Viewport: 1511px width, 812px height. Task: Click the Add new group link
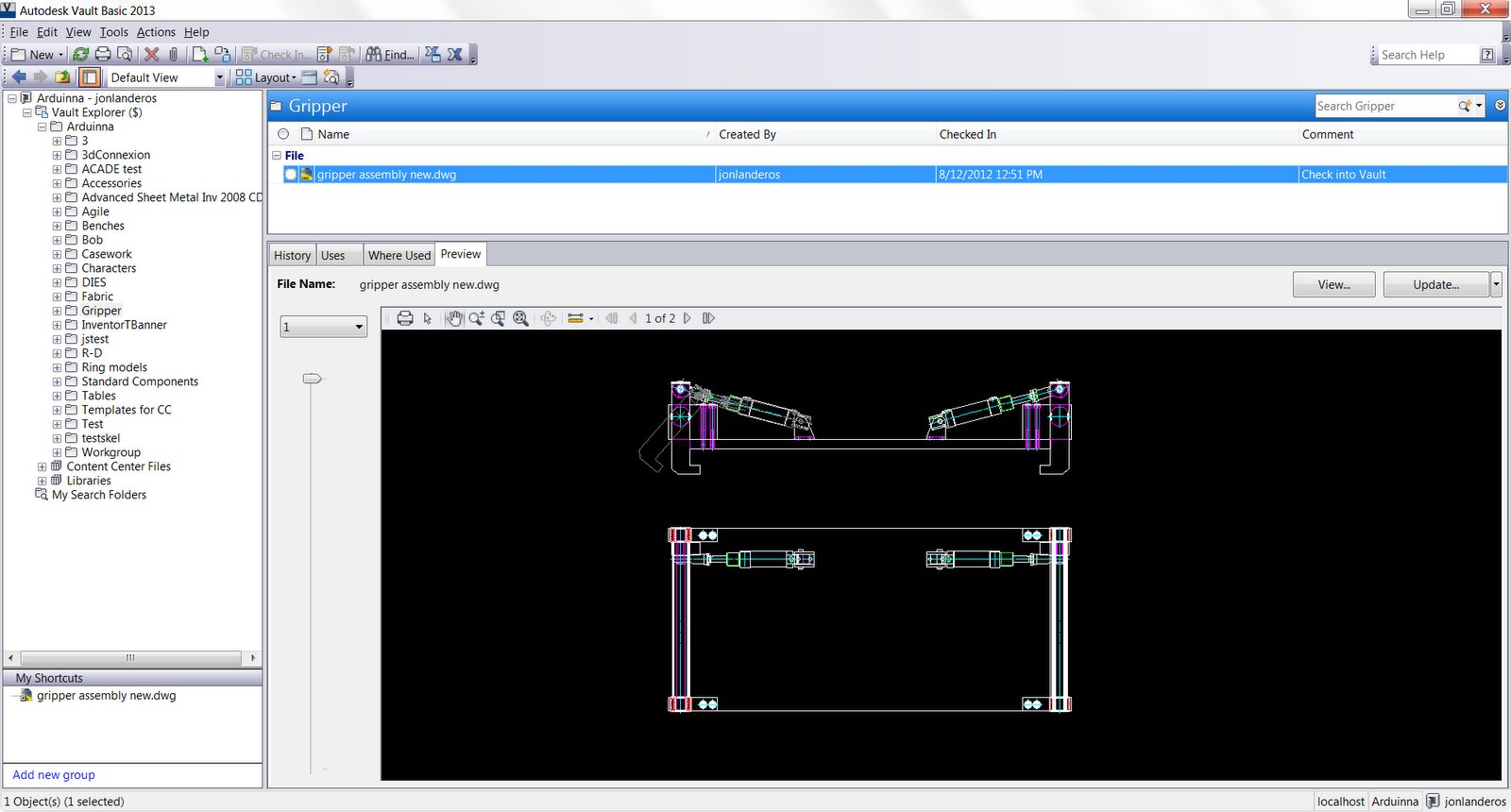tap(54, 775)
